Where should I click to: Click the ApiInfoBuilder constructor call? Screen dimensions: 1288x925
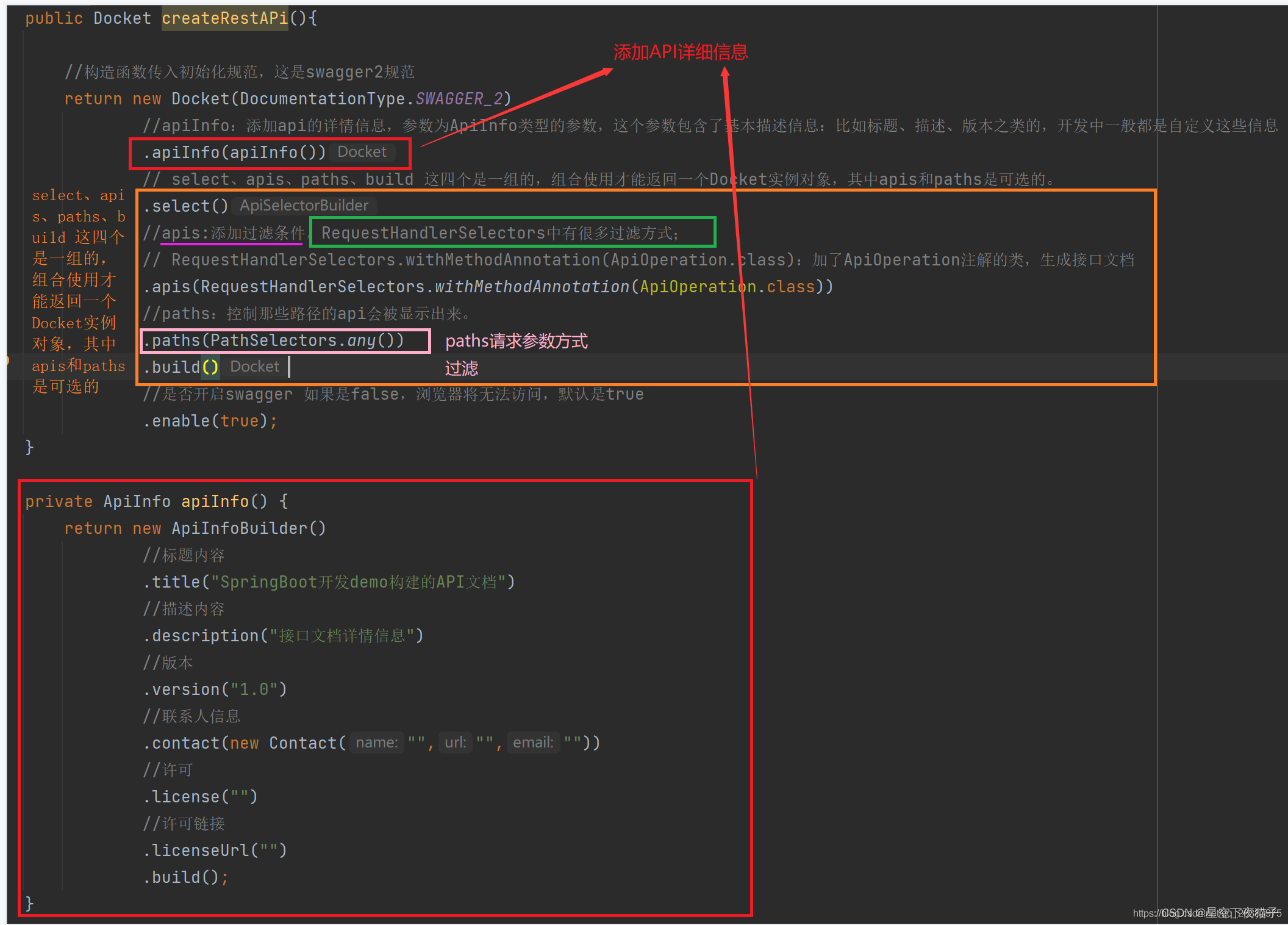248,528
